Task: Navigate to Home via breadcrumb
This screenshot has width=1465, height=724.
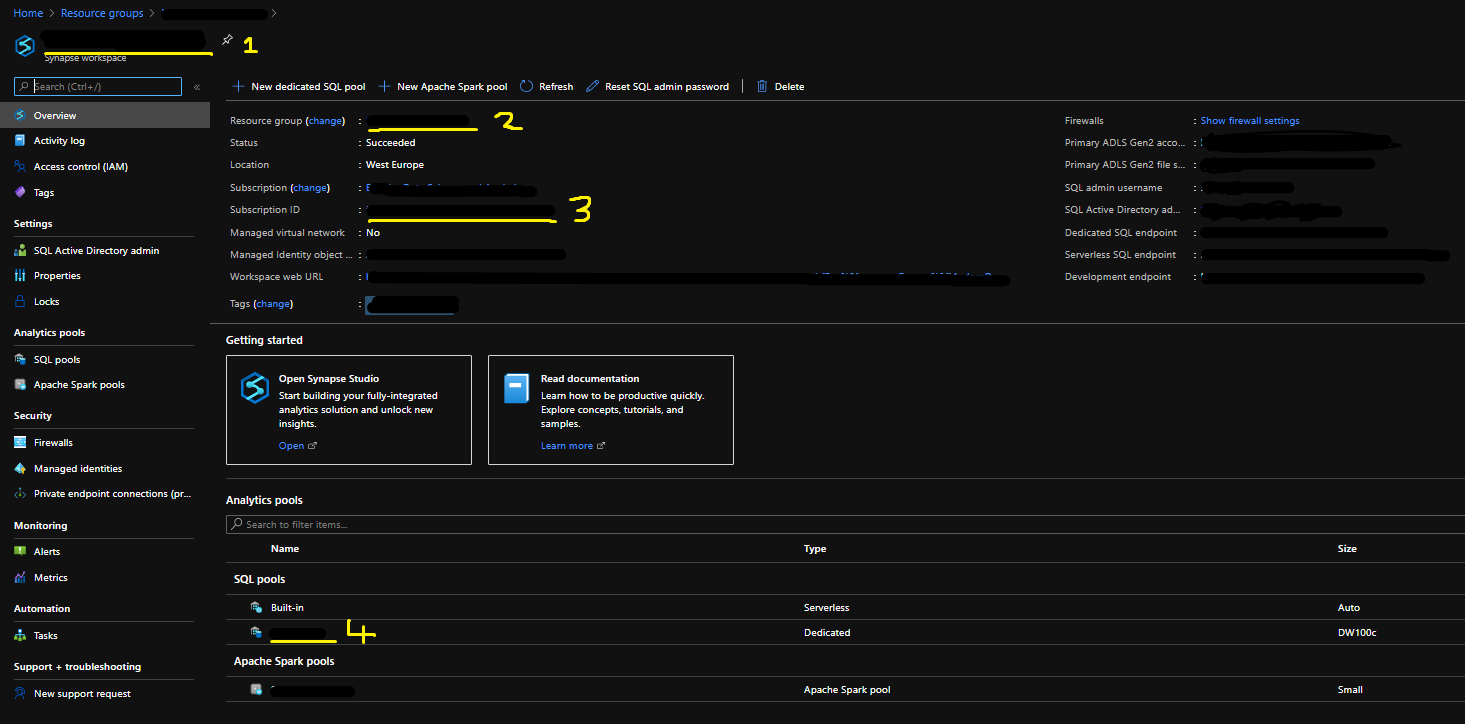Action: pyautogui.click(x=27, y=13)
